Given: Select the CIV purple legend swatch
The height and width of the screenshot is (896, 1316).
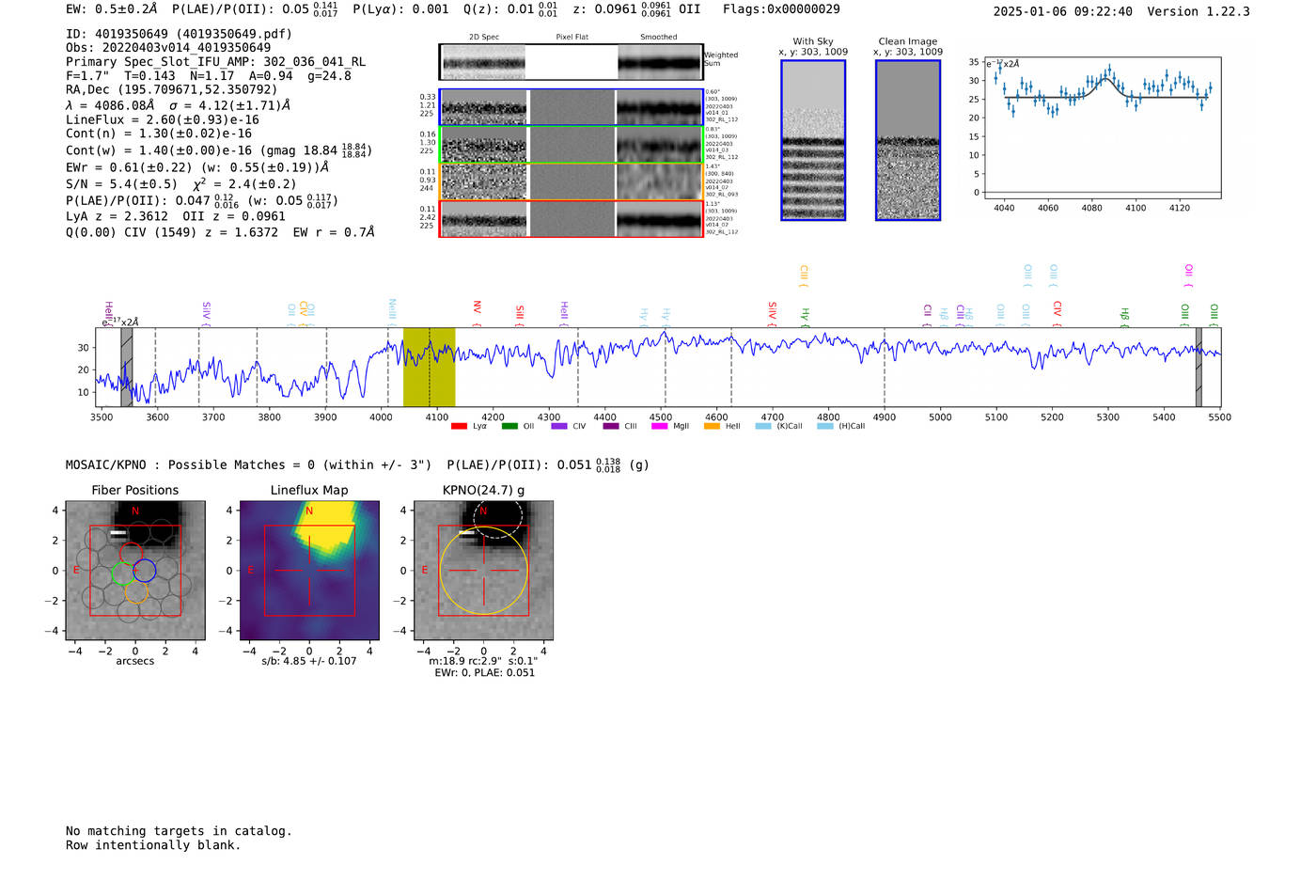Looking at the screenshot, I should point(559,427).
